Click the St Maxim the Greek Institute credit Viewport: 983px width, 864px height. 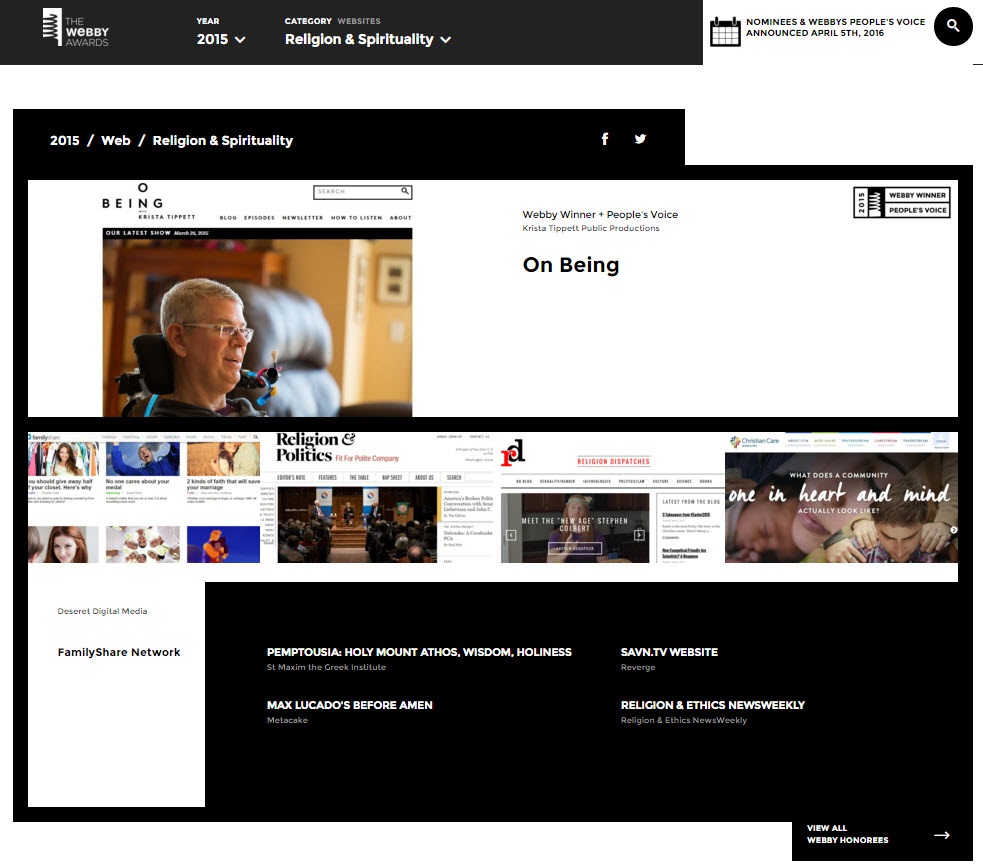pyautogui.click(x=326, y=667)
